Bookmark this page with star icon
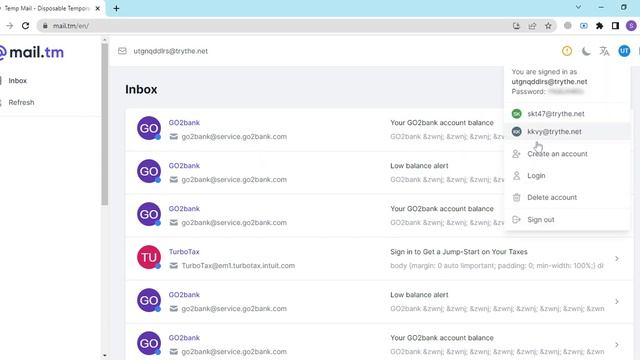 (548, 26)
